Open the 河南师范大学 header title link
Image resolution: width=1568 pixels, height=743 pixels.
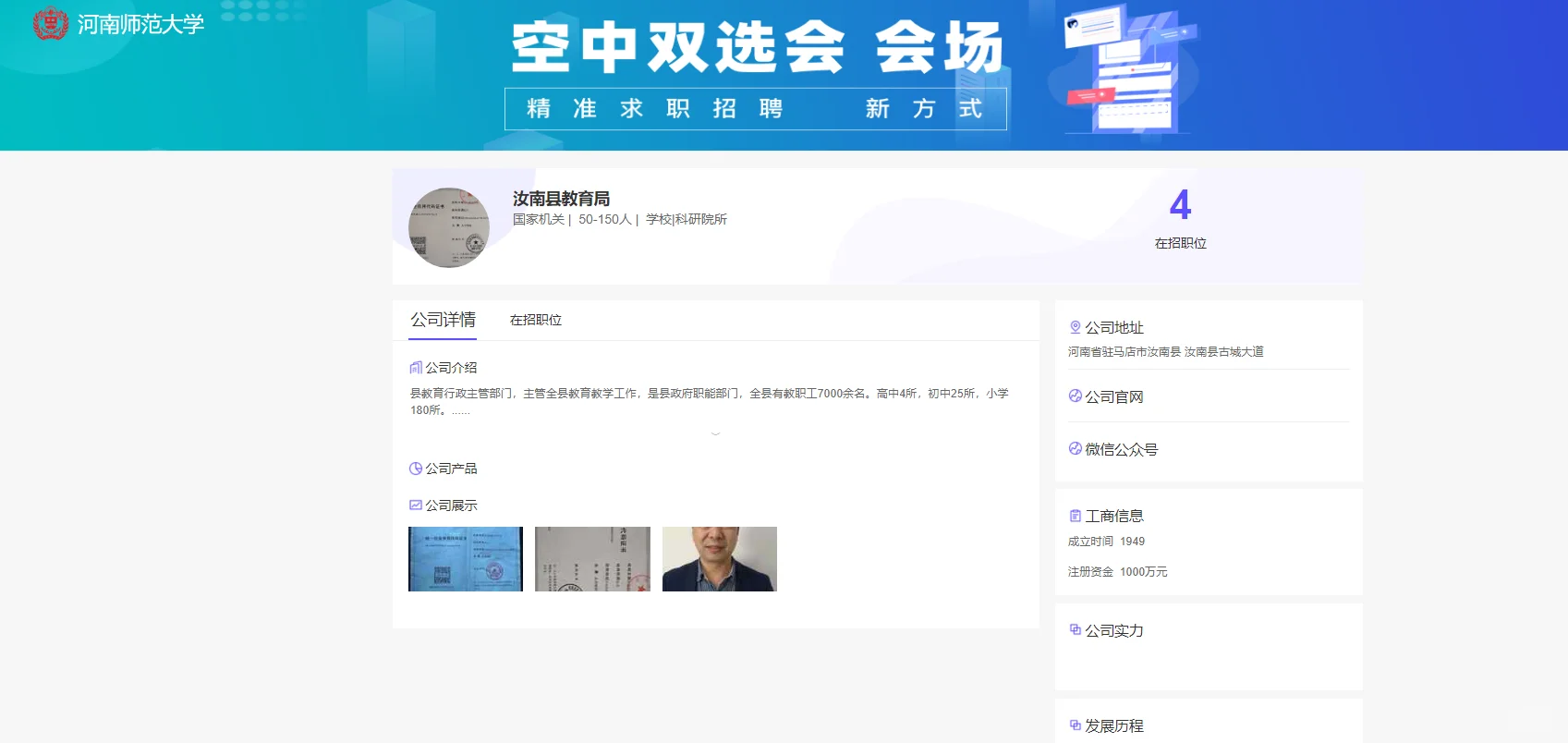140,24
